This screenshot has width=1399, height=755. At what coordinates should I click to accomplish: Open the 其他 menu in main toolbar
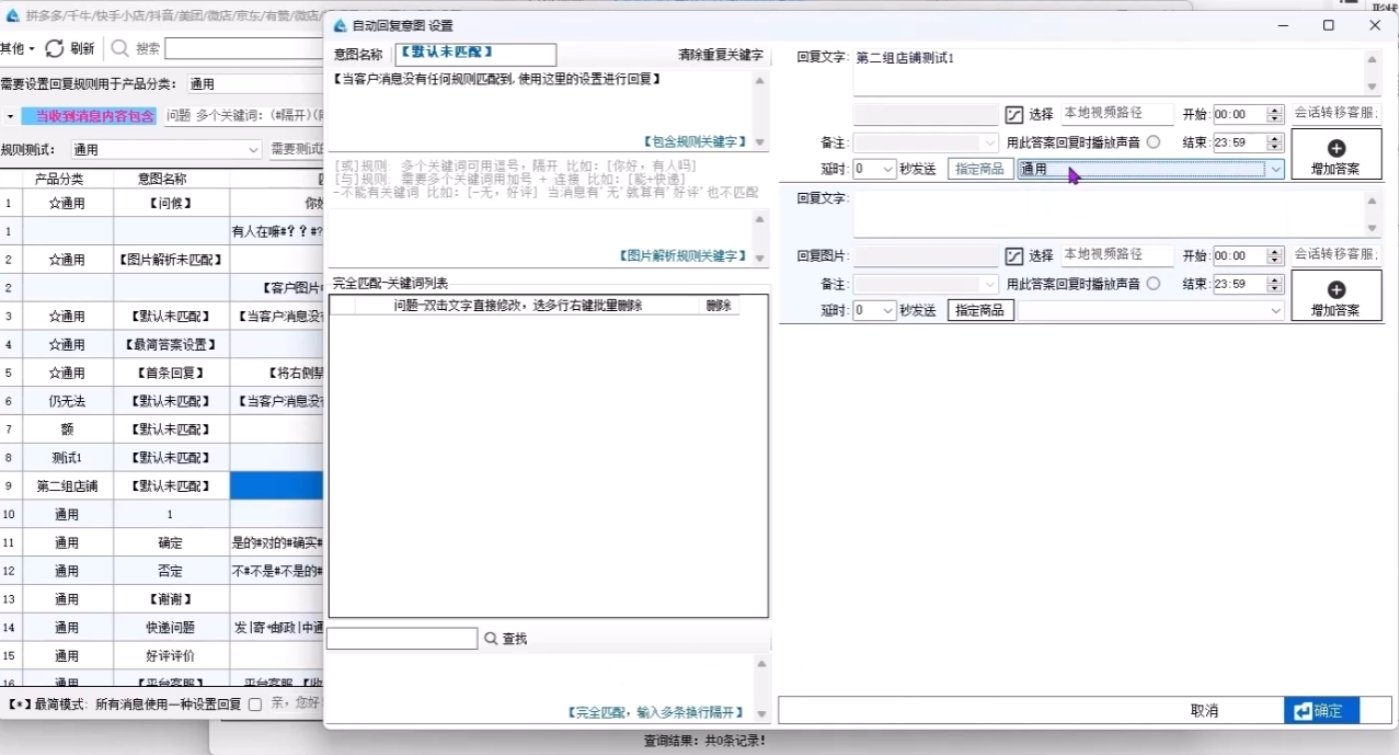coord(17,48)
